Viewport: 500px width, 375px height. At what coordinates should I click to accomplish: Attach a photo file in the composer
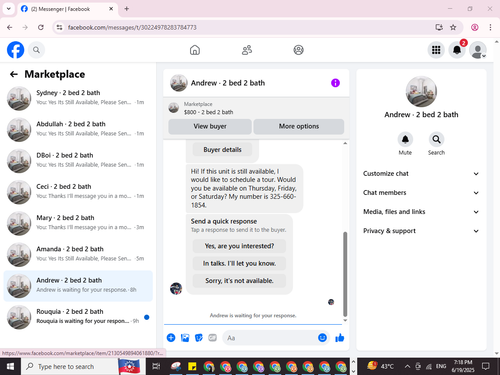coord(185,338)
